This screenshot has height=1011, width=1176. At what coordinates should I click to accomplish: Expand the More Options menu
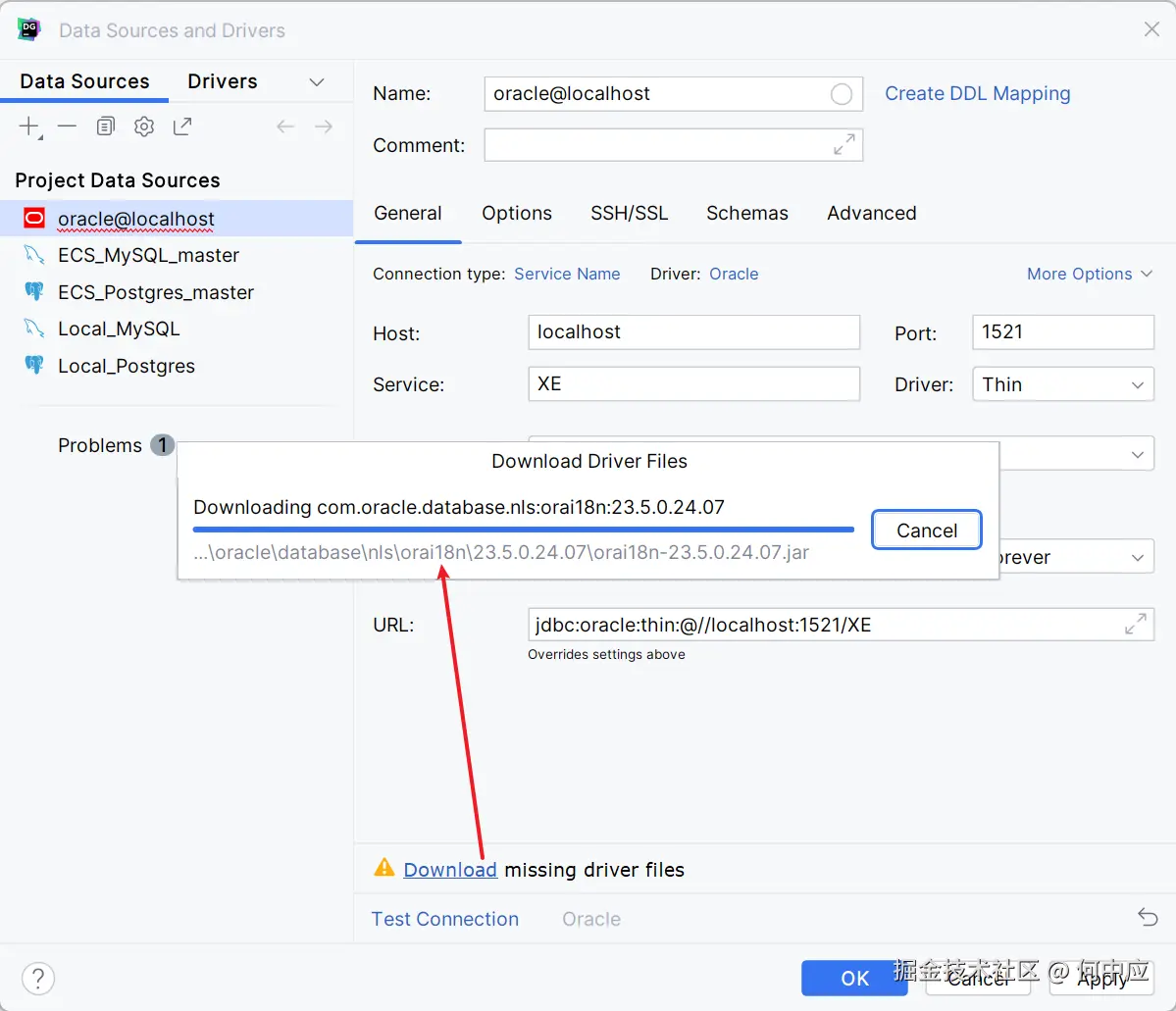[x=1089, y=275]
